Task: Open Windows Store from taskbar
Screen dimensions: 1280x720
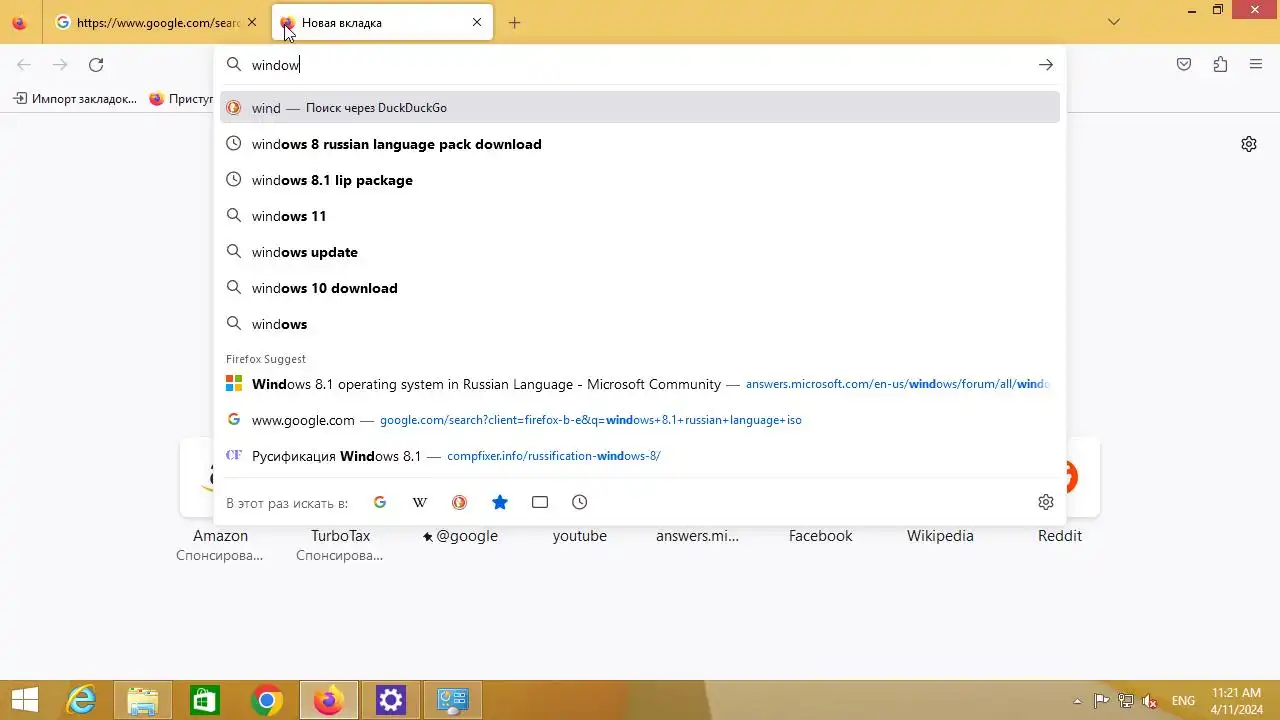Action: point(205,700)
